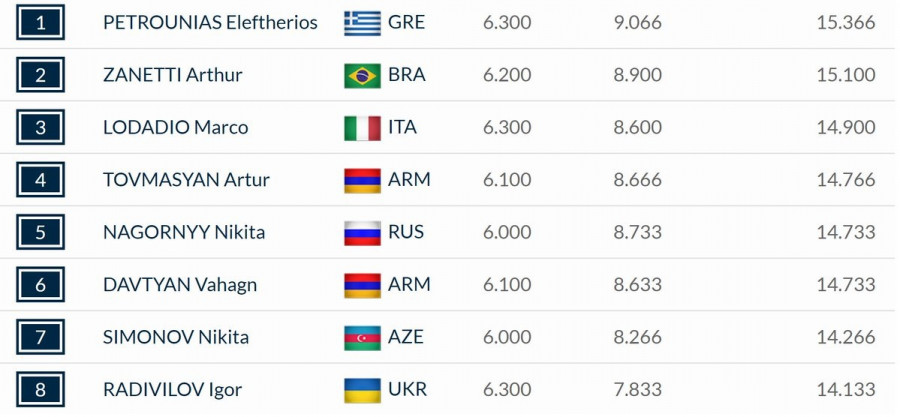Click the Russia flag icon
900x417 pixels.
[x=362, y=233]
